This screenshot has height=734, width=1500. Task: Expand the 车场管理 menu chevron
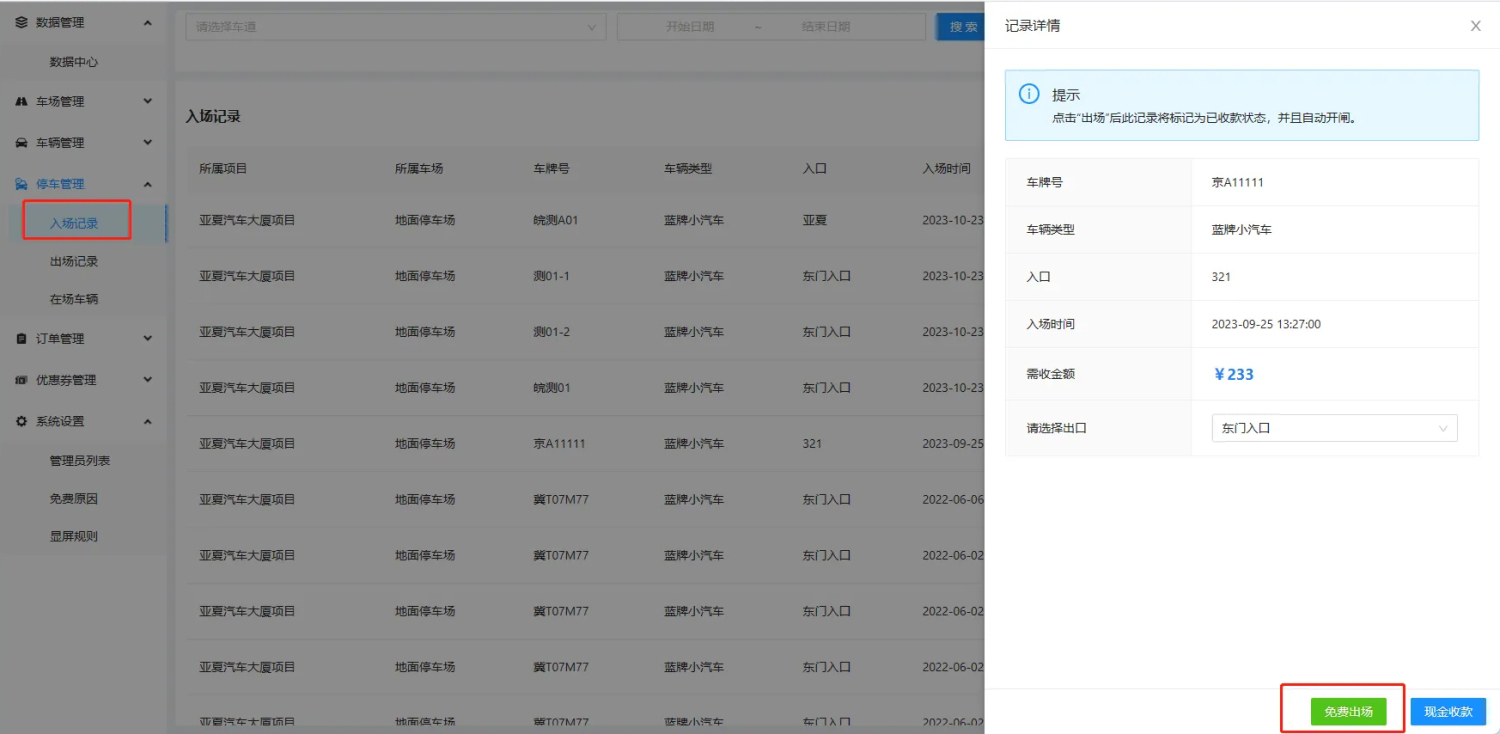148,102
